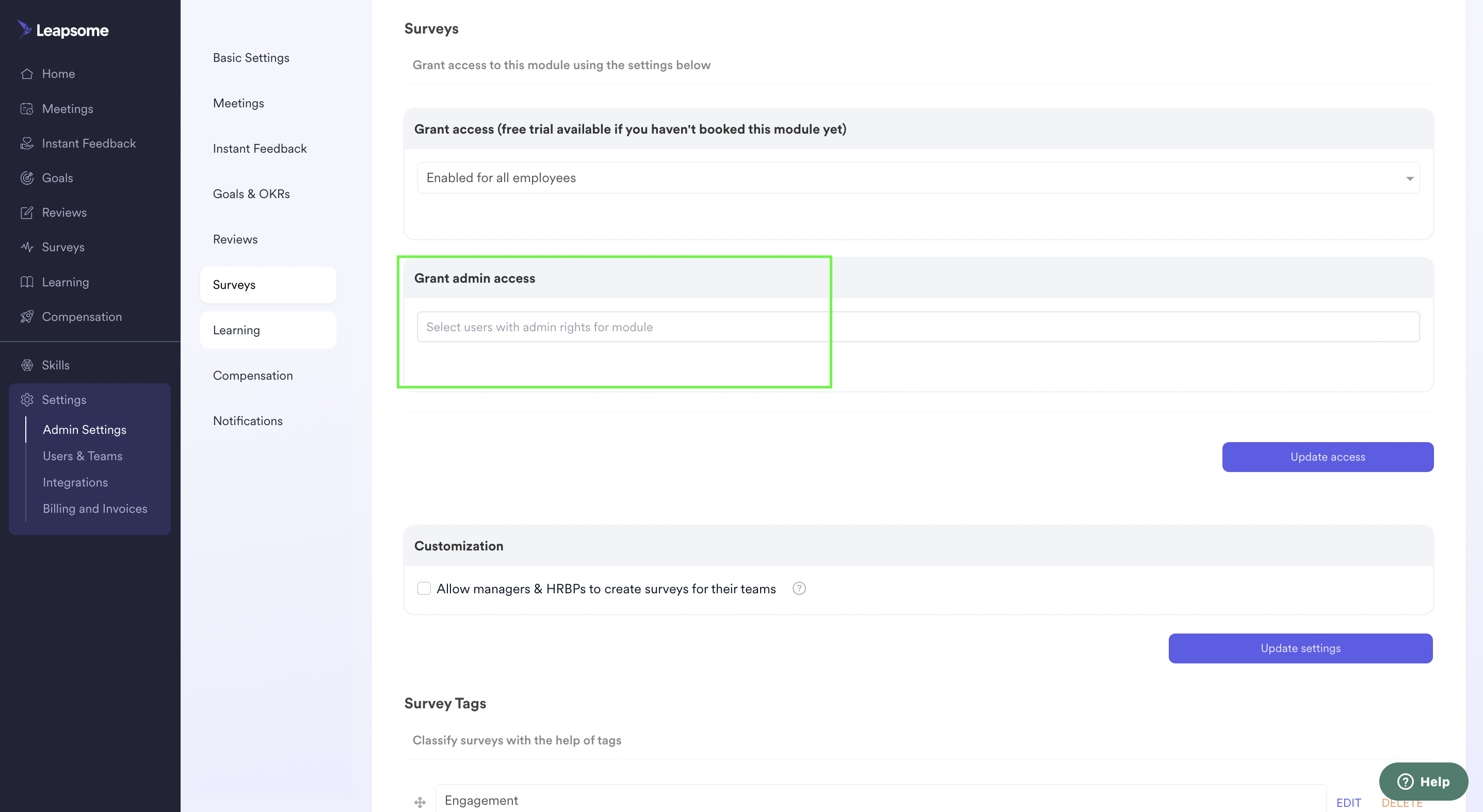The width and height of the screenshot is (1483, 812).
Task: Click the Instant Feedback hand icon
Action: coord(27,143)
